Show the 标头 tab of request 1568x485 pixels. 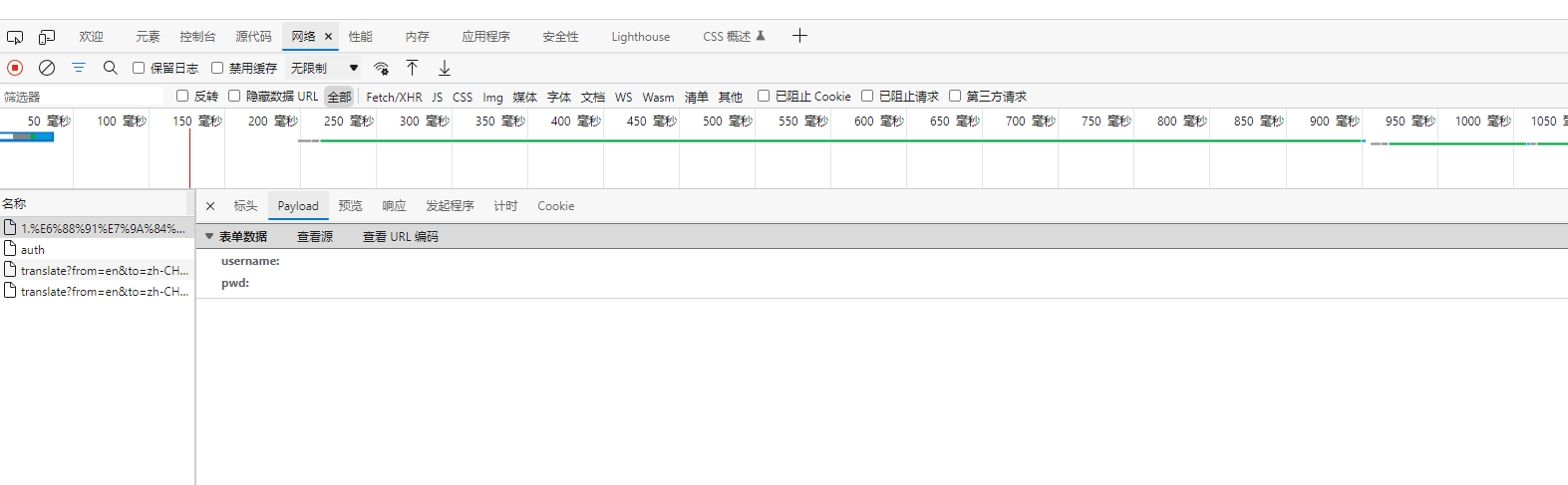click(245, 206)
